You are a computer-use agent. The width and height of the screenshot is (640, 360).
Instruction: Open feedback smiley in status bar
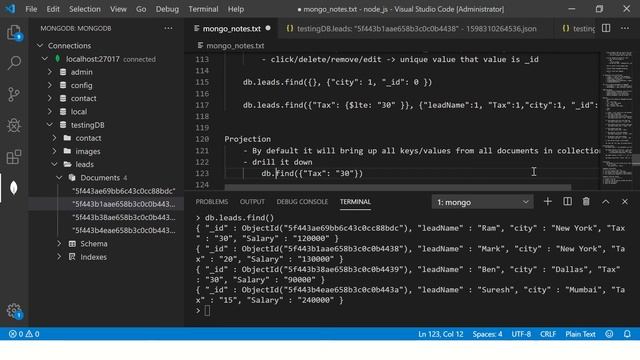pos(609,334)
